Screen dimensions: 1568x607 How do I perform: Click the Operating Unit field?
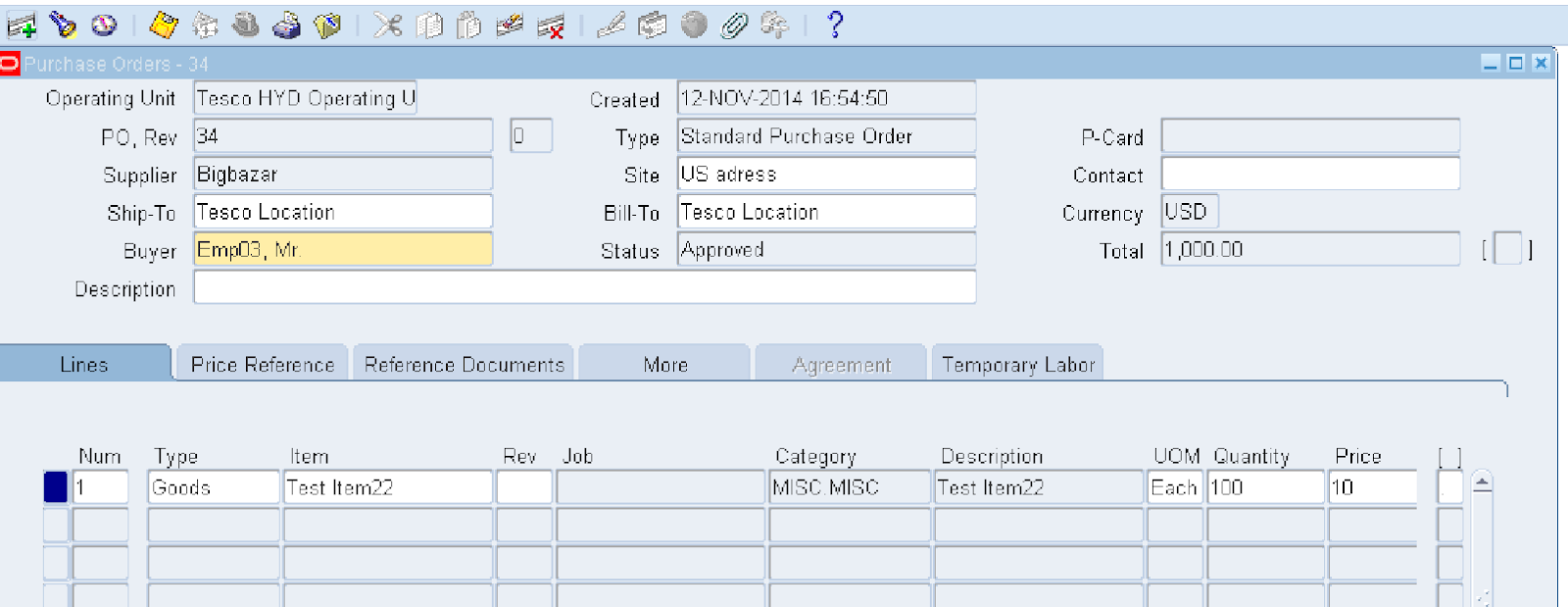pyautogui.click(x=305, y=98)
